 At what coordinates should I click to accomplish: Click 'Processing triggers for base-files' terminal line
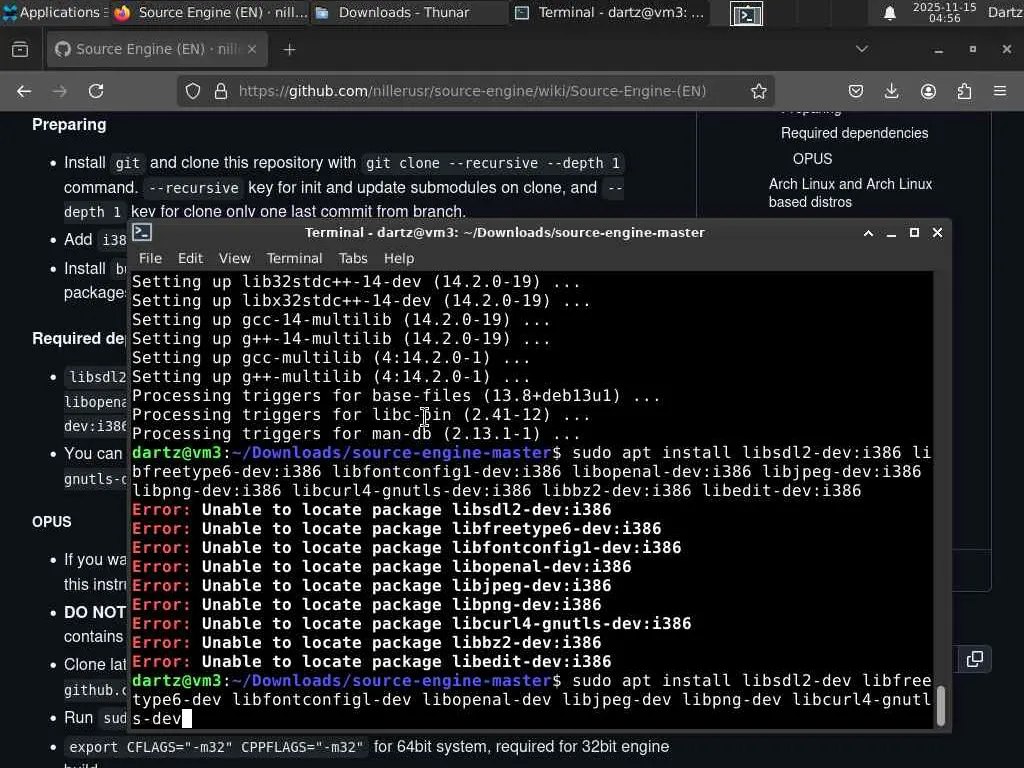pyautogui.click(x=396, y=396)
